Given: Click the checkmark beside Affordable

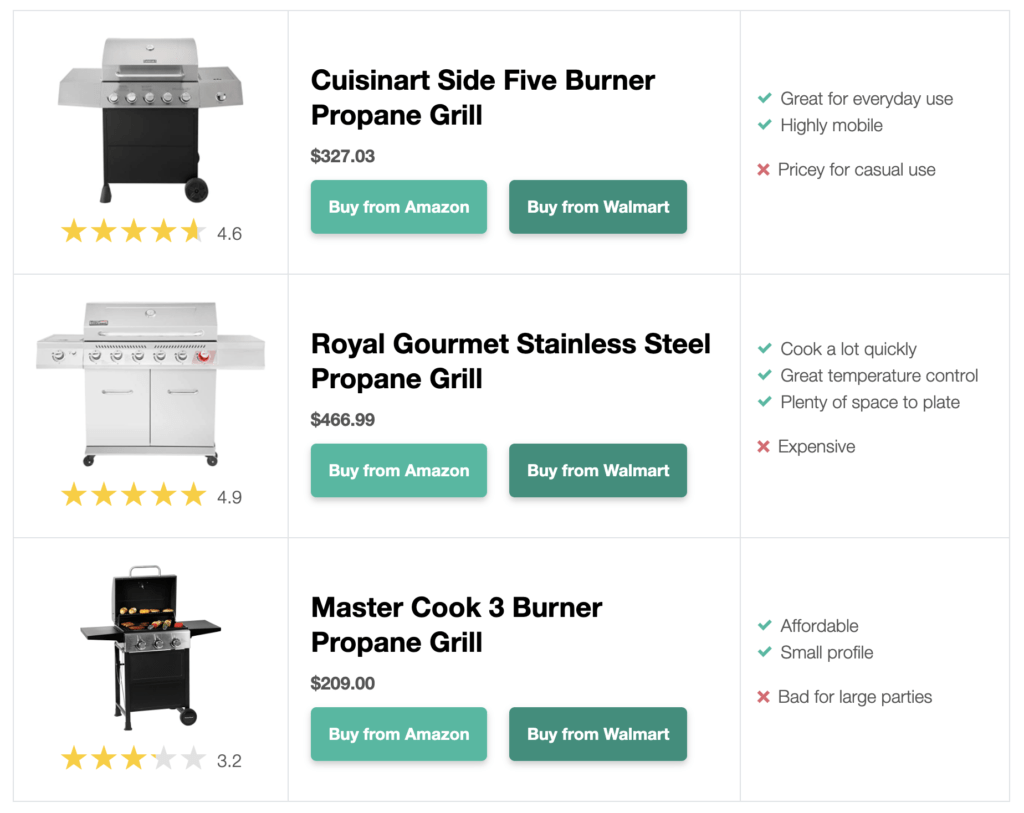Looking at the screenshot, I should point(765,625).
